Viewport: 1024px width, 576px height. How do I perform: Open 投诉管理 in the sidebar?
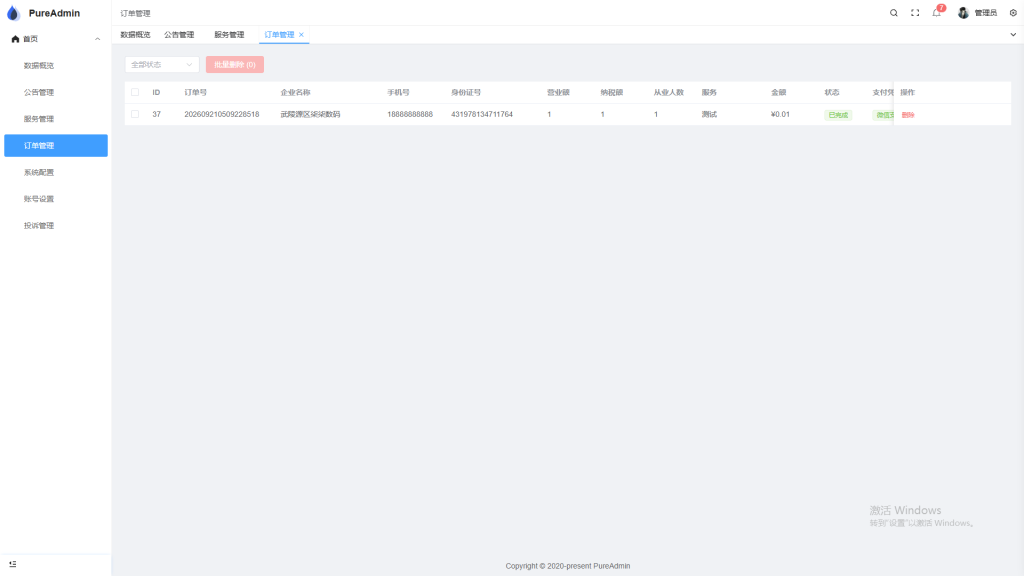[39, 226]
